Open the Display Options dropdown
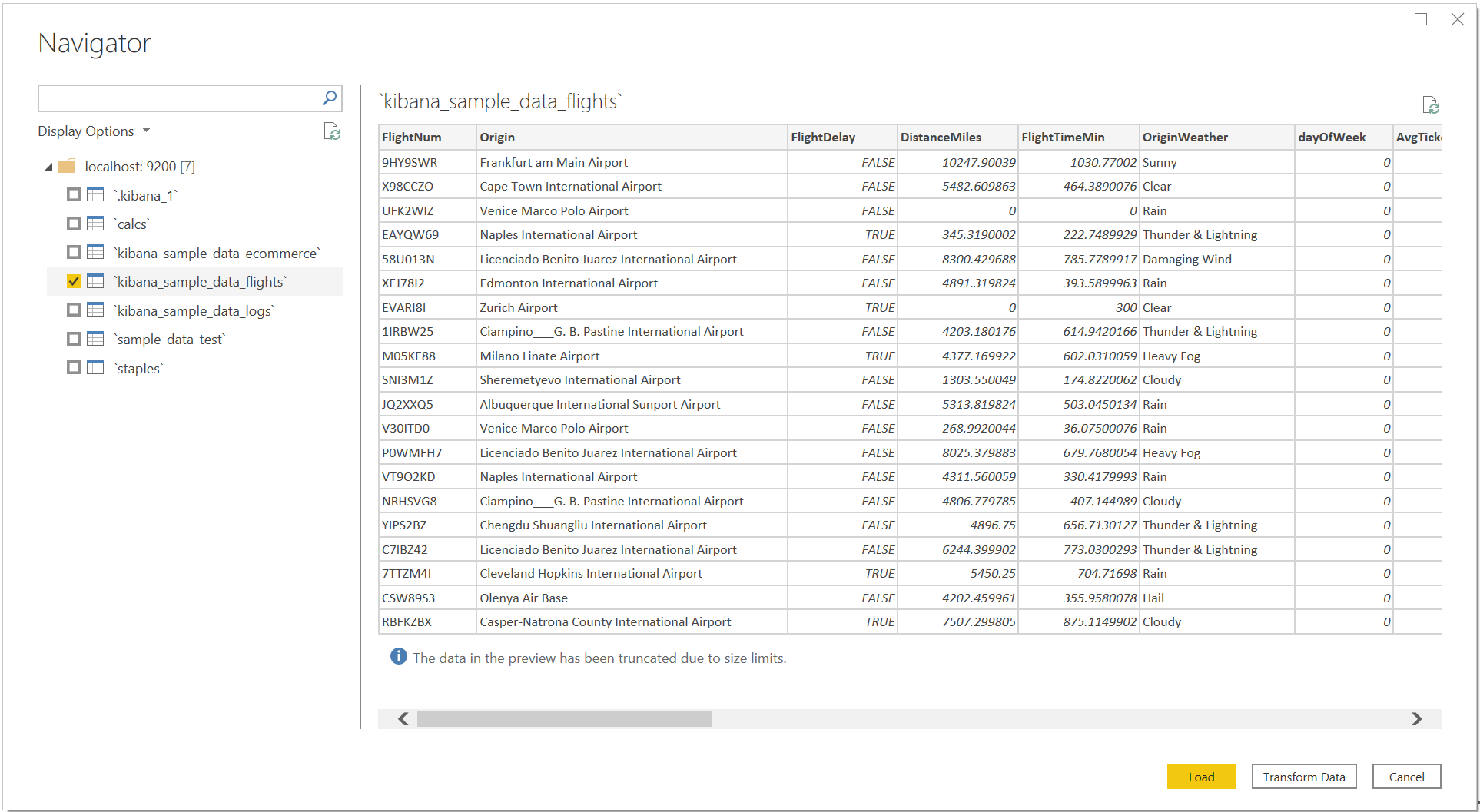This screenshot has width=1480, height=812. [x=94, y=131]
